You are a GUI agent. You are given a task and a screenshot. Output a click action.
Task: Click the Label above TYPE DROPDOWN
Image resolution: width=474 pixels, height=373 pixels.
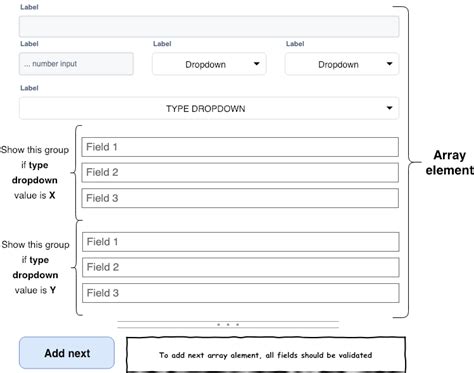pyautogui.click(x=29, y=88)
